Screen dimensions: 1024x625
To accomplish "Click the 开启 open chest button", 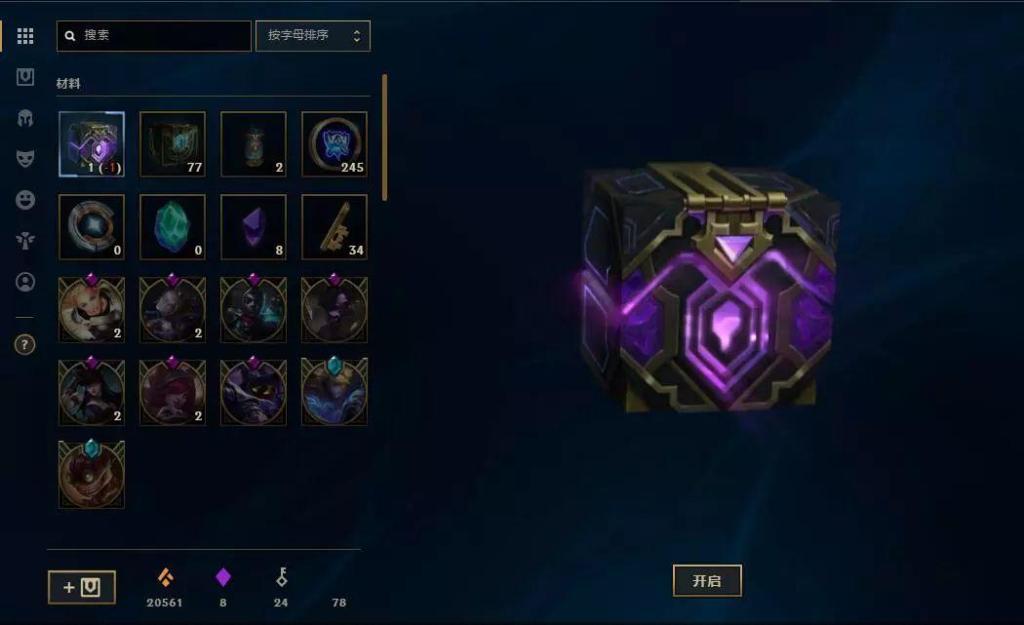I will [x=707, y=581].
